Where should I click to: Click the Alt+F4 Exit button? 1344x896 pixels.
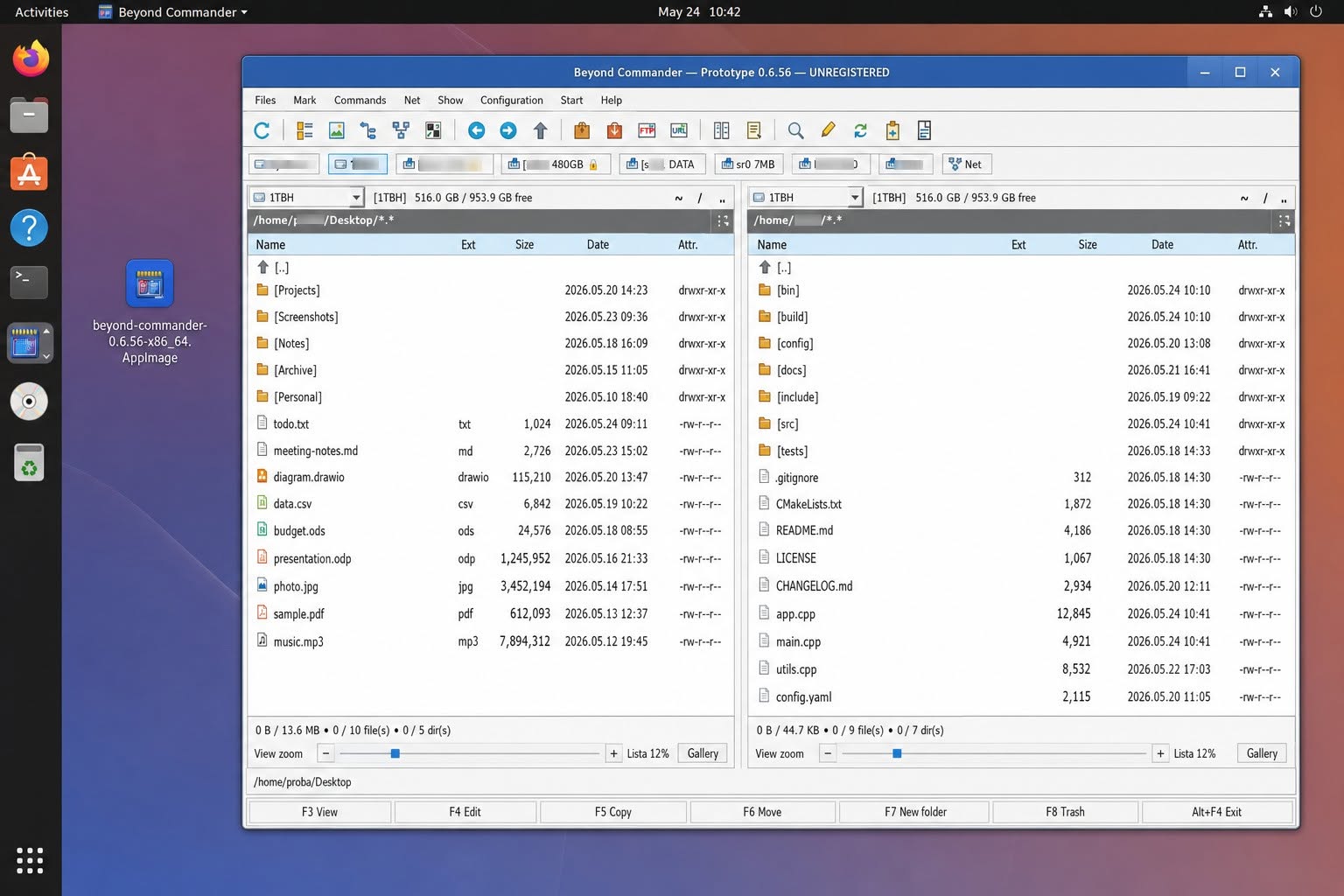point(1216,812)
